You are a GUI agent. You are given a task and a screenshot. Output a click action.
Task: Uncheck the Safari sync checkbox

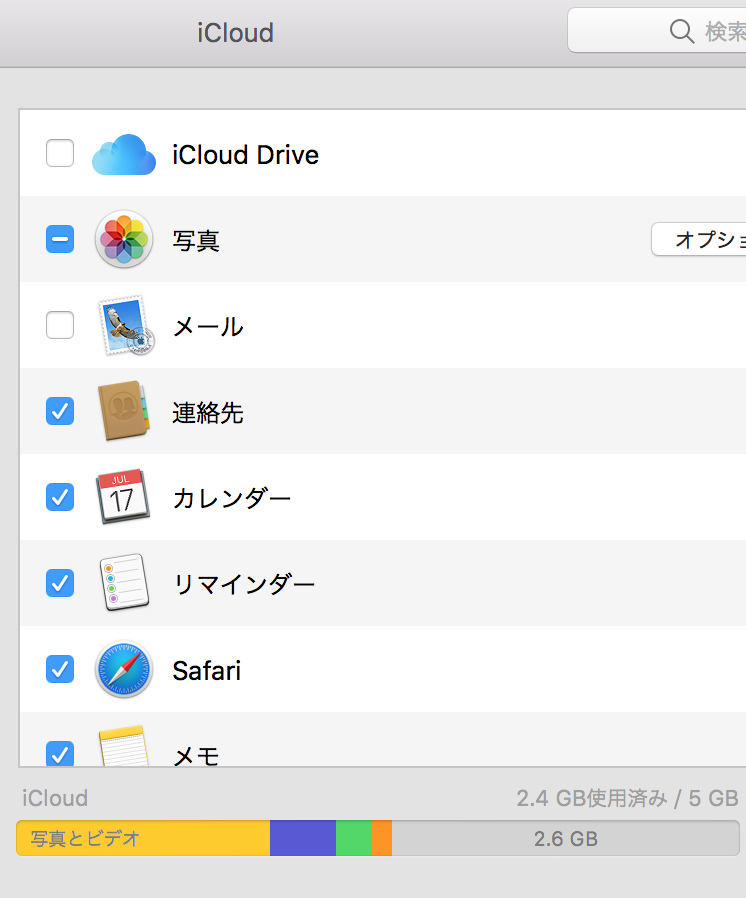[x=60, y=669]
